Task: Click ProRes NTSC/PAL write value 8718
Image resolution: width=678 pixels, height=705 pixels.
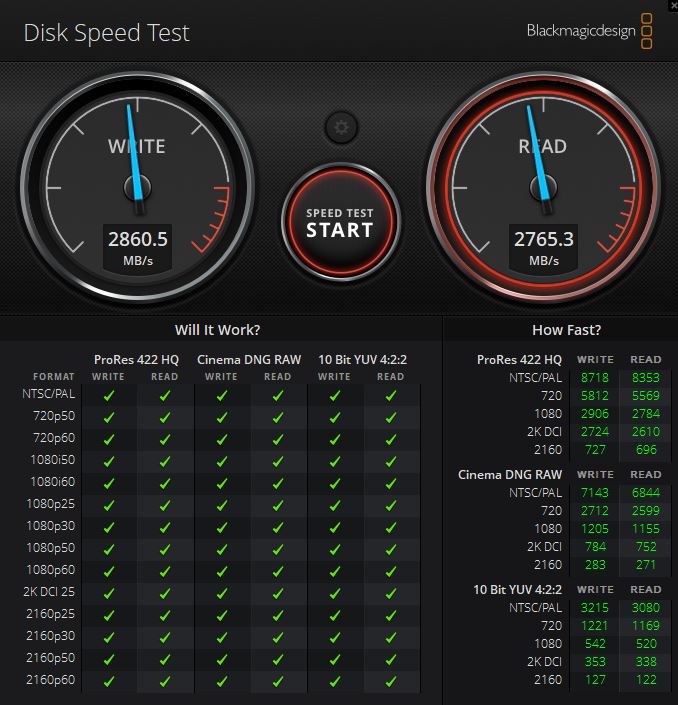Action: [594, 378]
